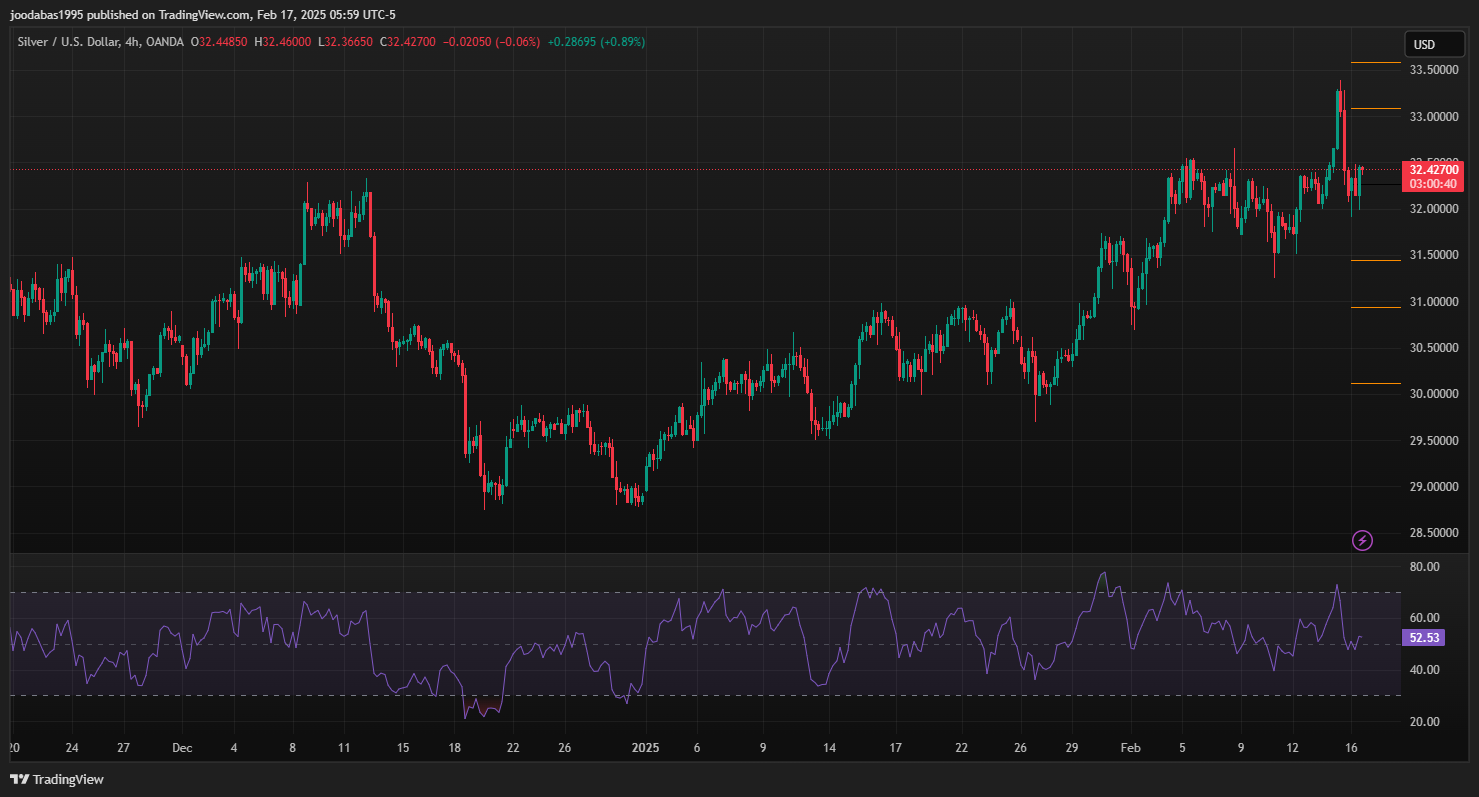Viewport: 1479px width, 797px height.
Task: Click the purple lightning bolt icon
Action: coord(1362,541)
